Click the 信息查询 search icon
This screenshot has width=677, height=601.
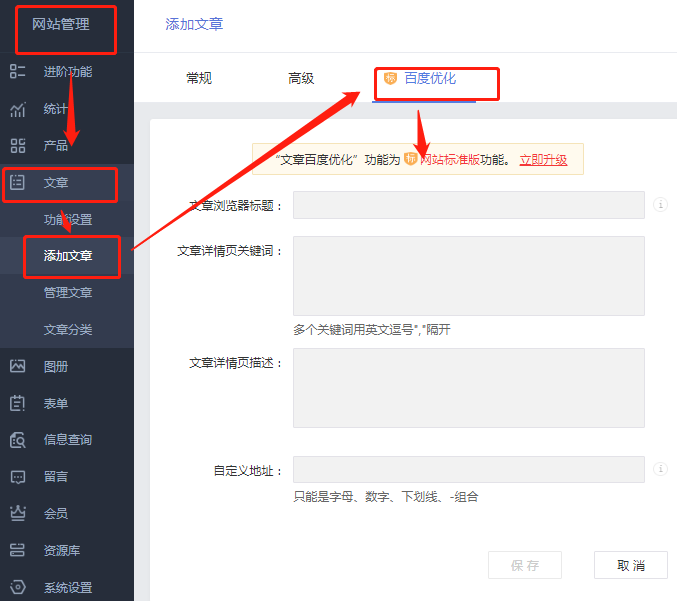pos(17,440)
